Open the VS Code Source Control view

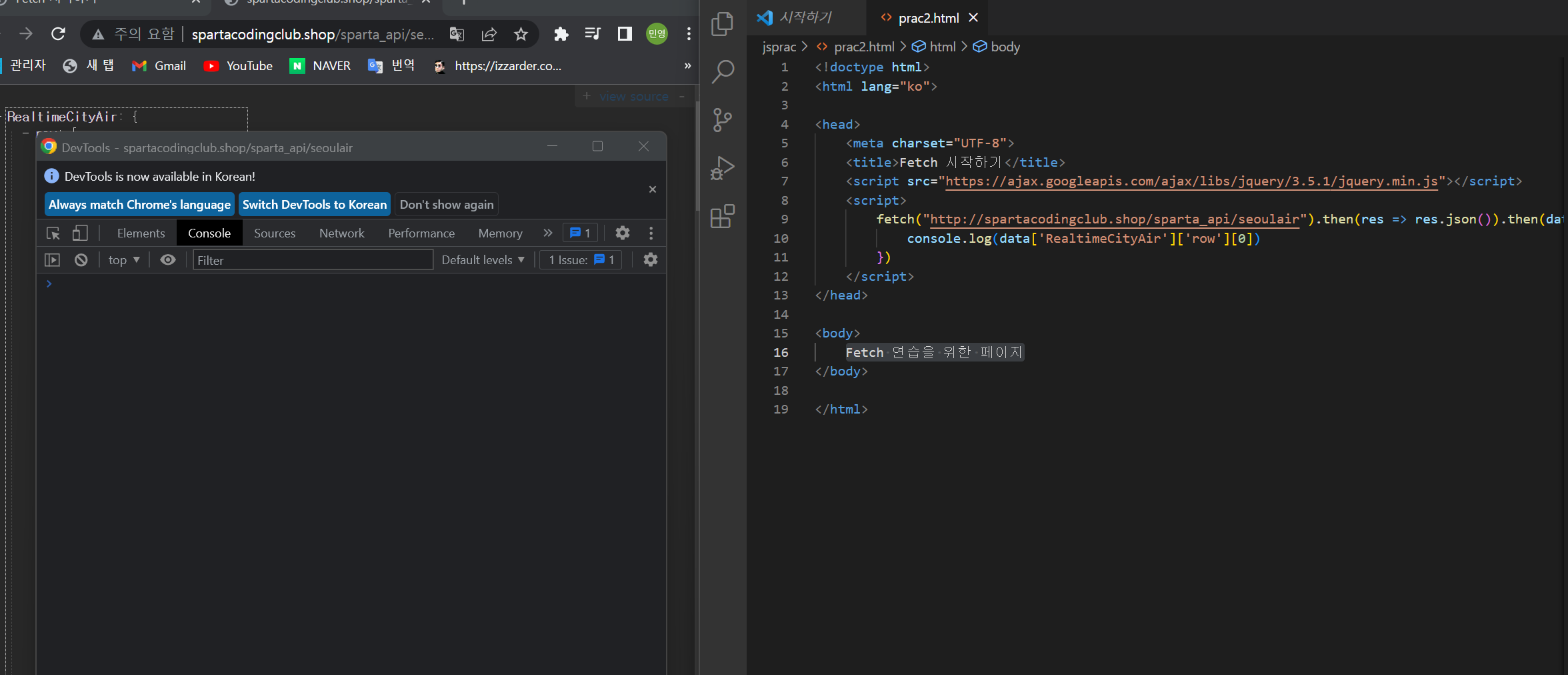pos(723,120)
